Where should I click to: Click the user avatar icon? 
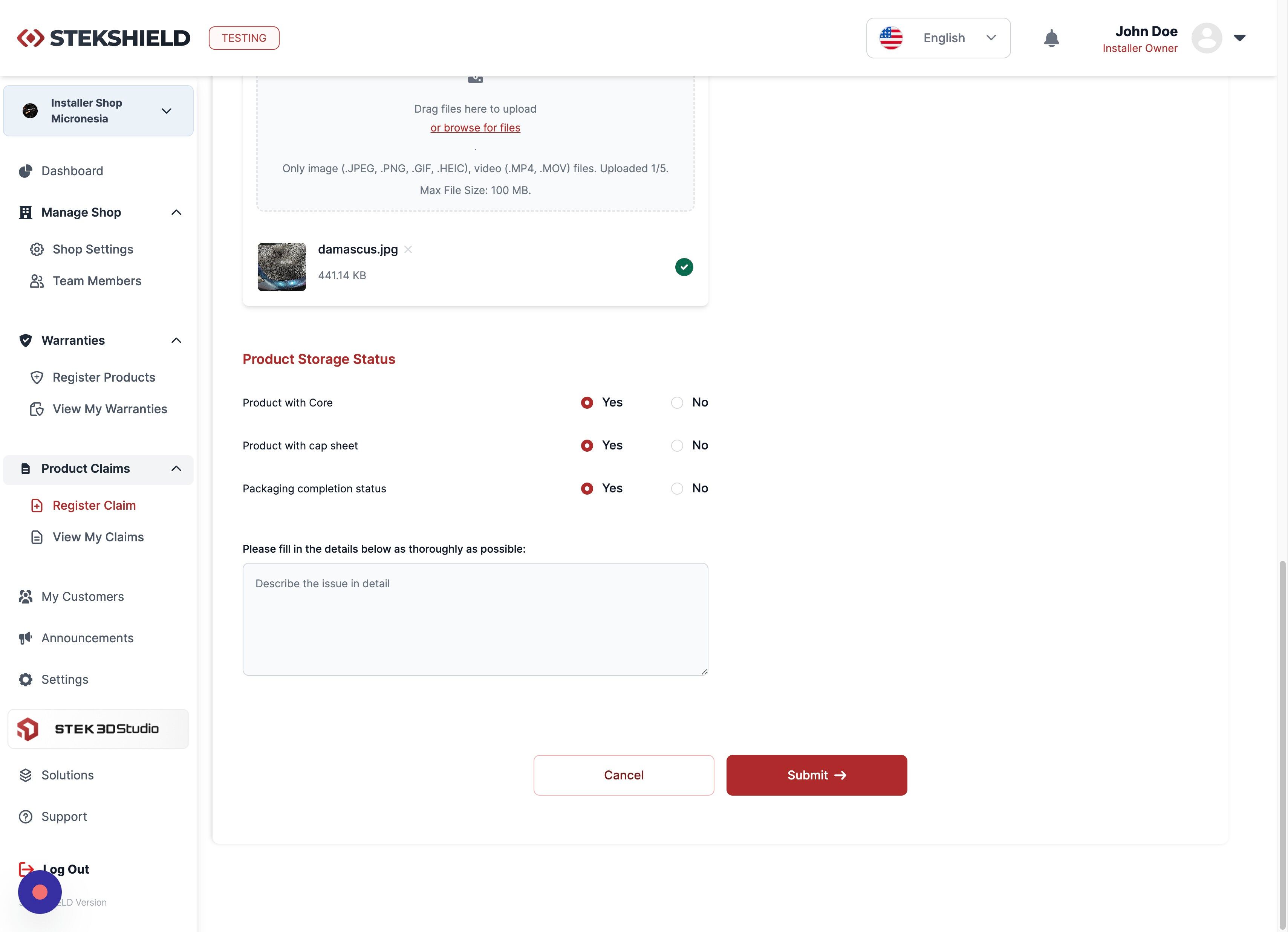[1206, 38]
